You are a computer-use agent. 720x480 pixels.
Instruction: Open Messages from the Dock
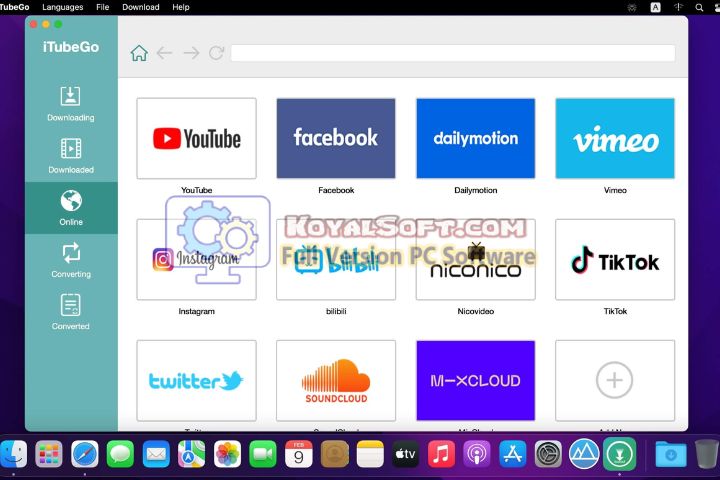click(120, 454)
